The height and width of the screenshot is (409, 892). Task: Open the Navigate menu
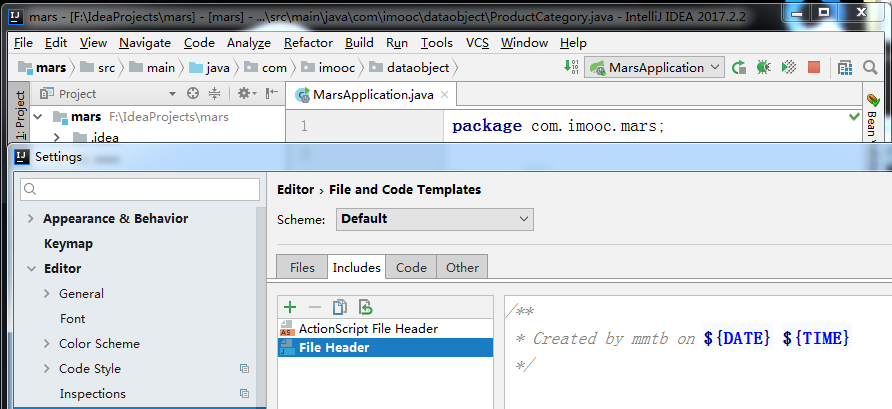145,43
